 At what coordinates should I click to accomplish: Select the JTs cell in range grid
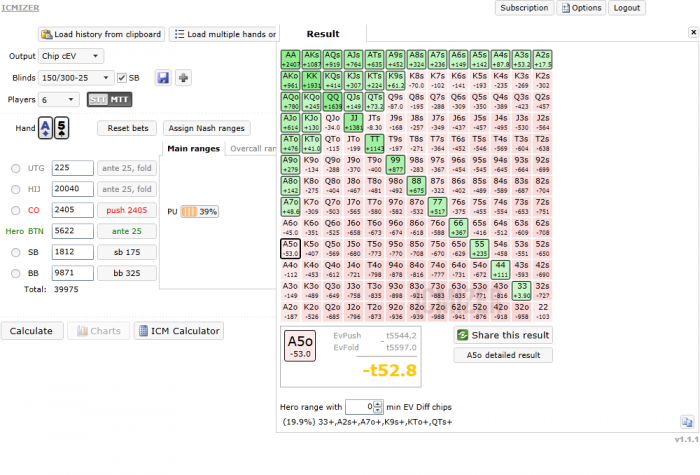pos(374,122)
